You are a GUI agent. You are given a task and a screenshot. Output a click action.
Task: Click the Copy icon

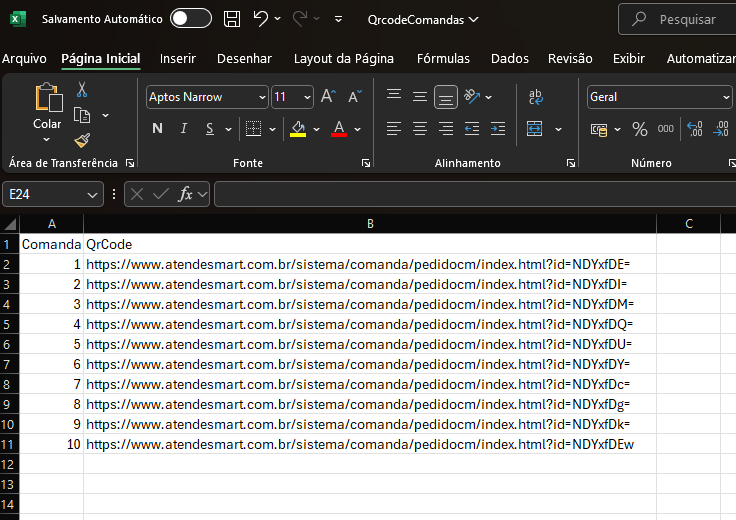82,115
